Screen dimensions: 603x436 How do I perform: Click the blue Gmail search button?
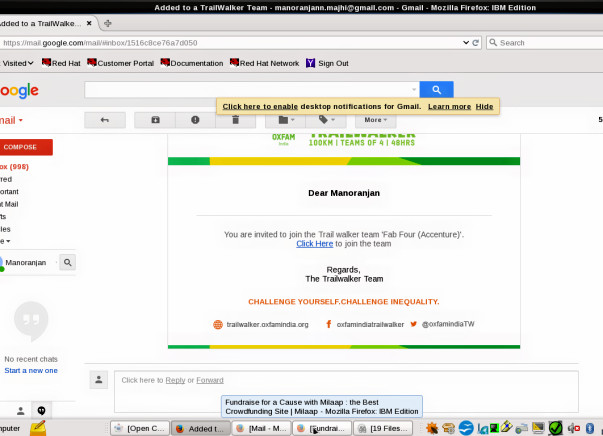(x=436, y=90)
